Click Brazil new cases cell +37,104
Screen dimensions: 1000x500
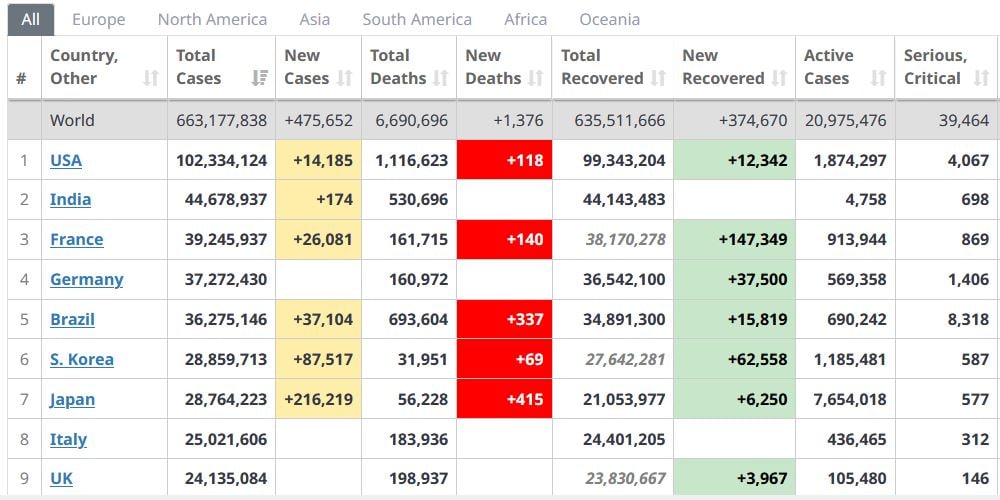tap(318, 320)
